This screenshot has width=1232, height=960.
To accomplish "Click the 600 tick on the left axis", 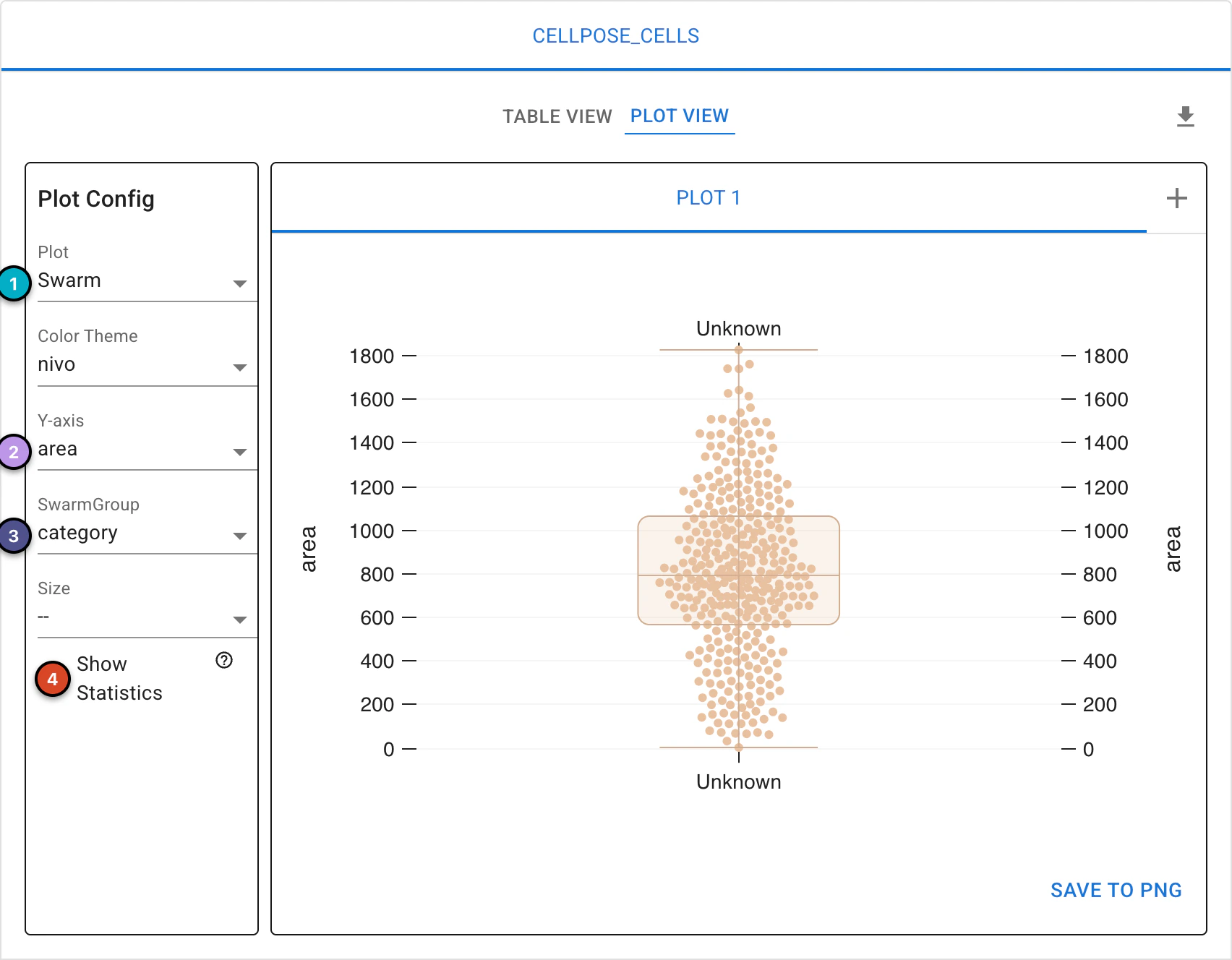I will tap(377, 618).
